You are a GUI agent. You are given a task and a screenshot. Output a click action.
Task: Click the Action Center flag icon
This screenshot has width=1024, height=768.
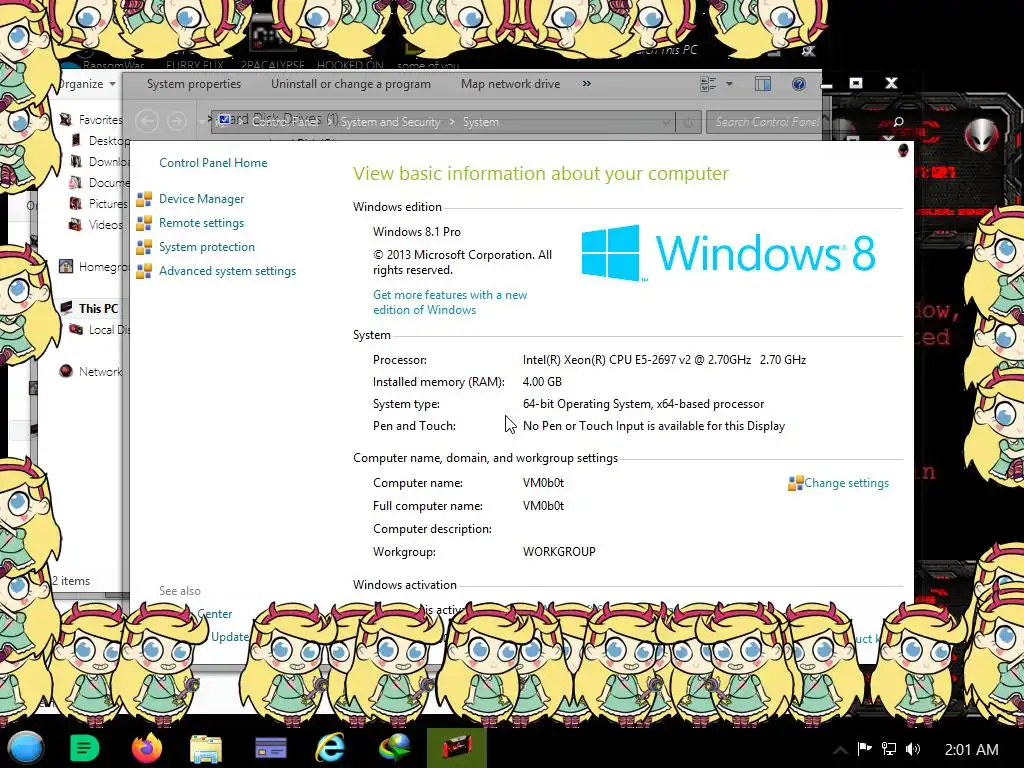click(865, 749)
